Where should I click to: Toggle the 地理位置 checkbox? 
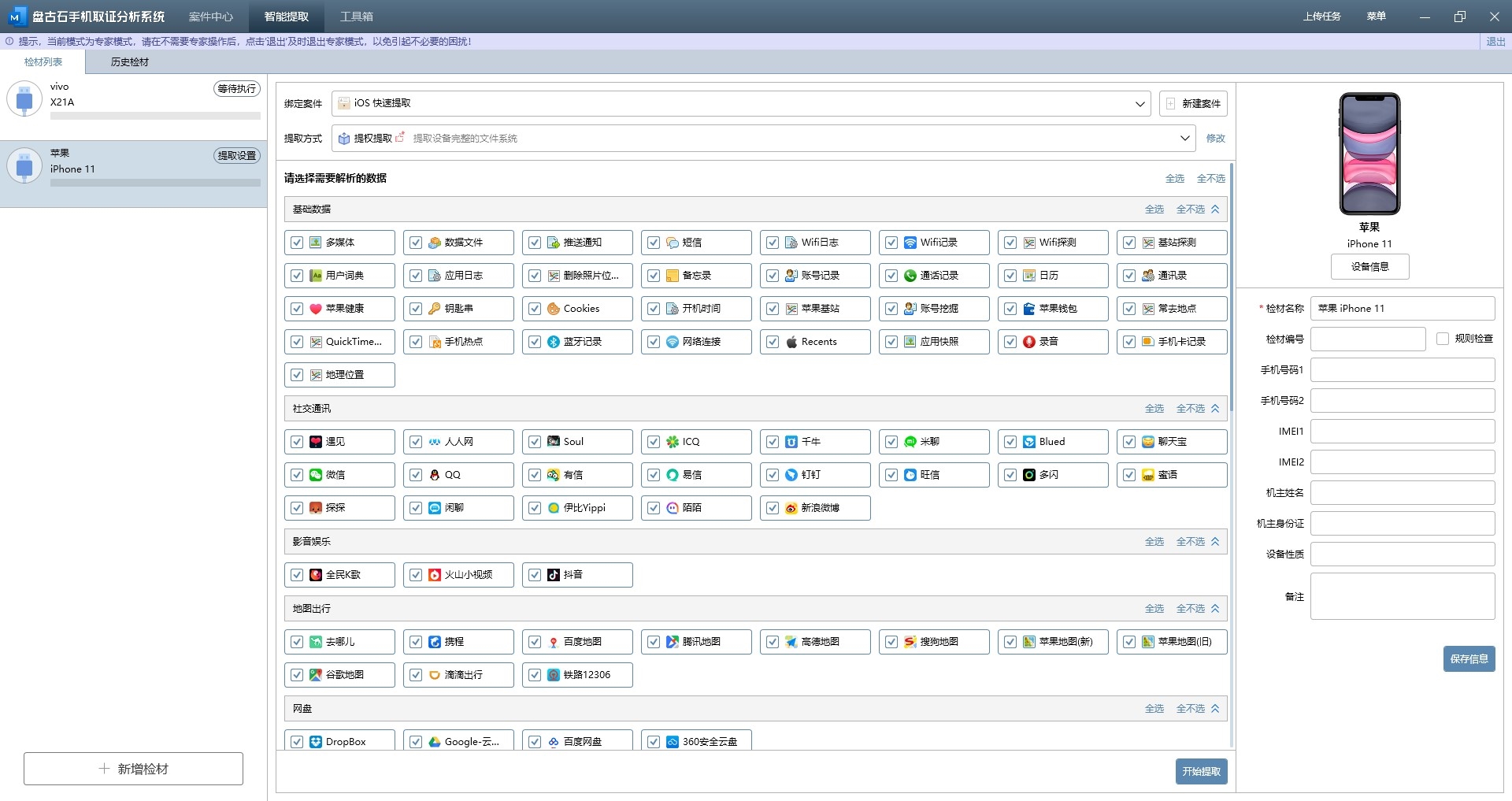tap(297, 375)
